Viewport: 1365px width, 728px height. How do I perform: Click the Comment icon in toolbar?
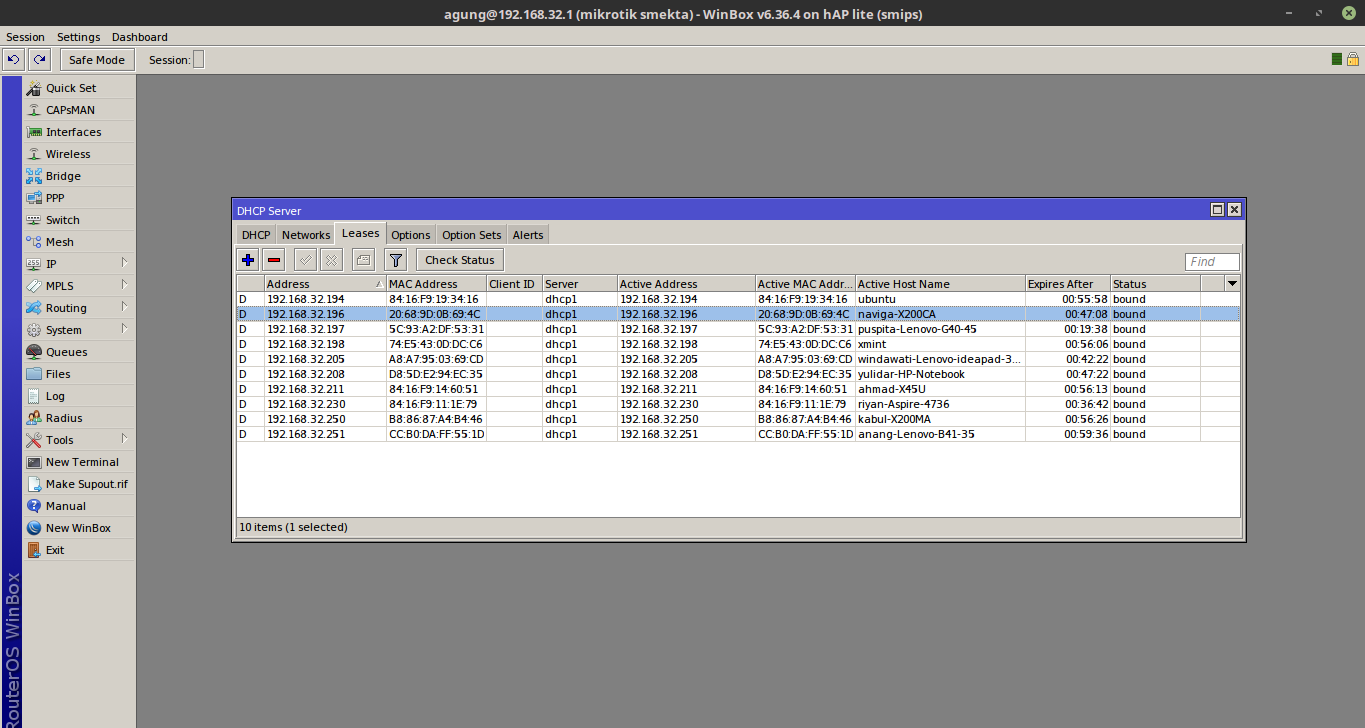[364, 260]
